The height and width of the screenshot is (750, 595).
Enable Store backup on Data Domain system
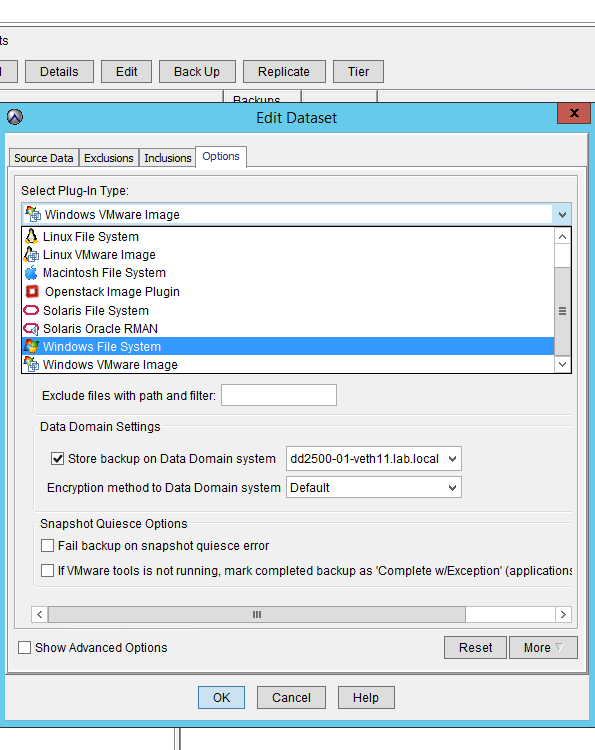(57, 459)
